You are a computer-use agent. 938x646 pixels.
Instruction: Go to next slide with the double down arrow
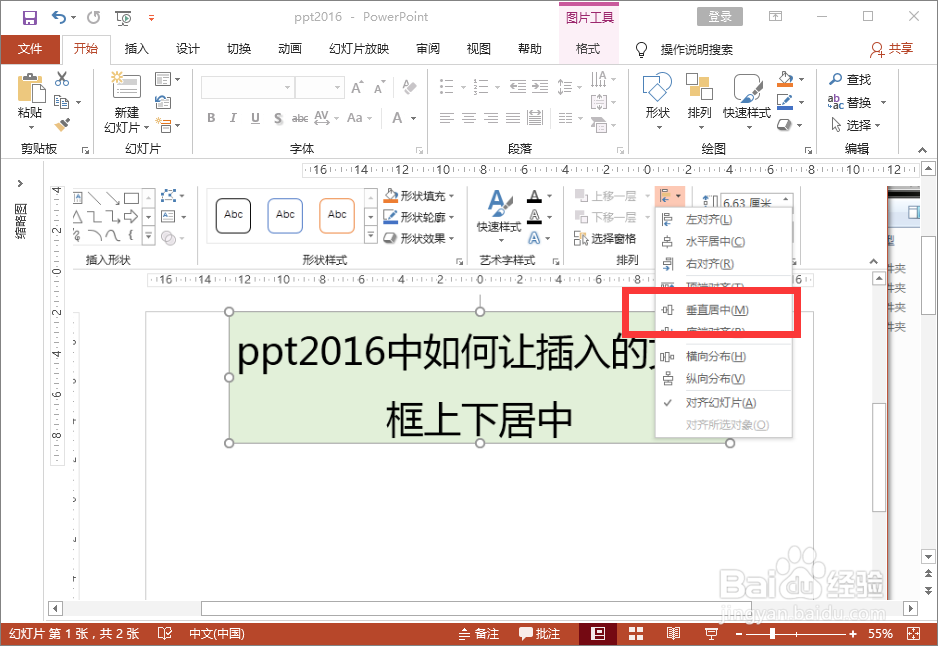coord(928,590)
